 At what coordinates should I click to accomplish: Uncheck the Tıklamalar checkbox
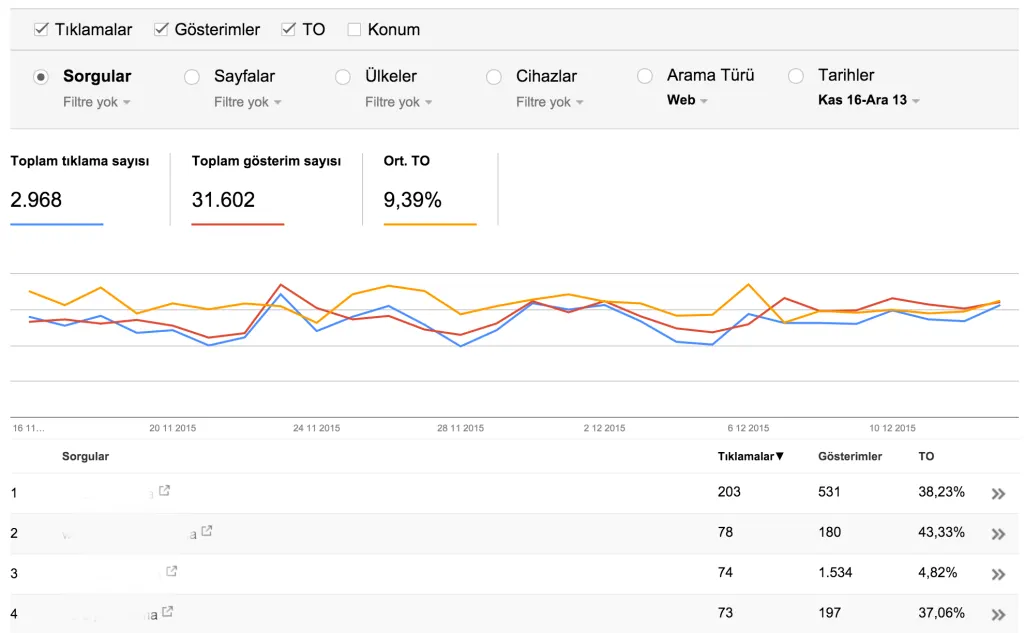click(41, 29)
